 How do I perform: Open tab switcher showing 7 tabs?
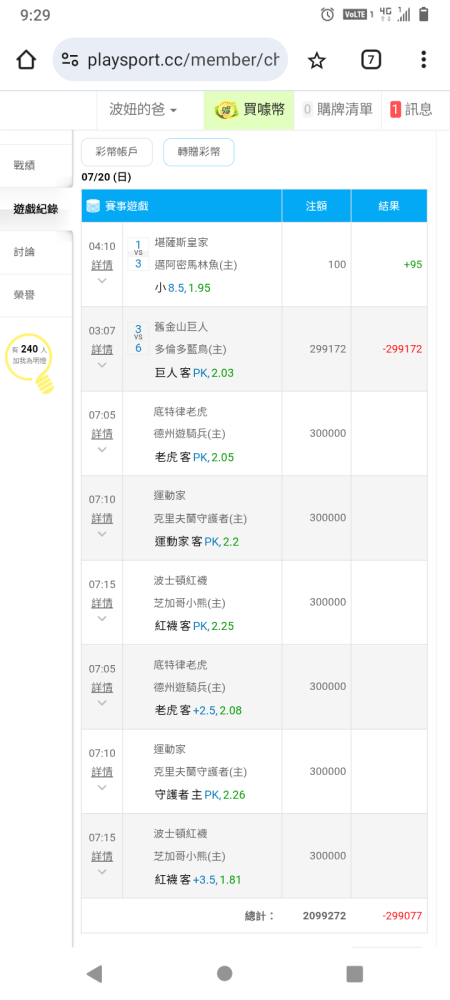tap(370, 60)
